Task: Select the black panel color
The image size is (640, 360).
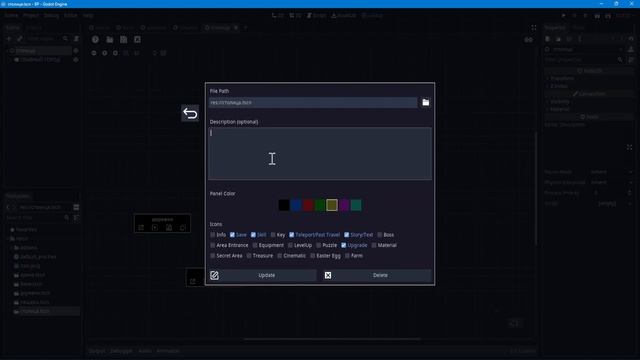Action: click(284, 205)
